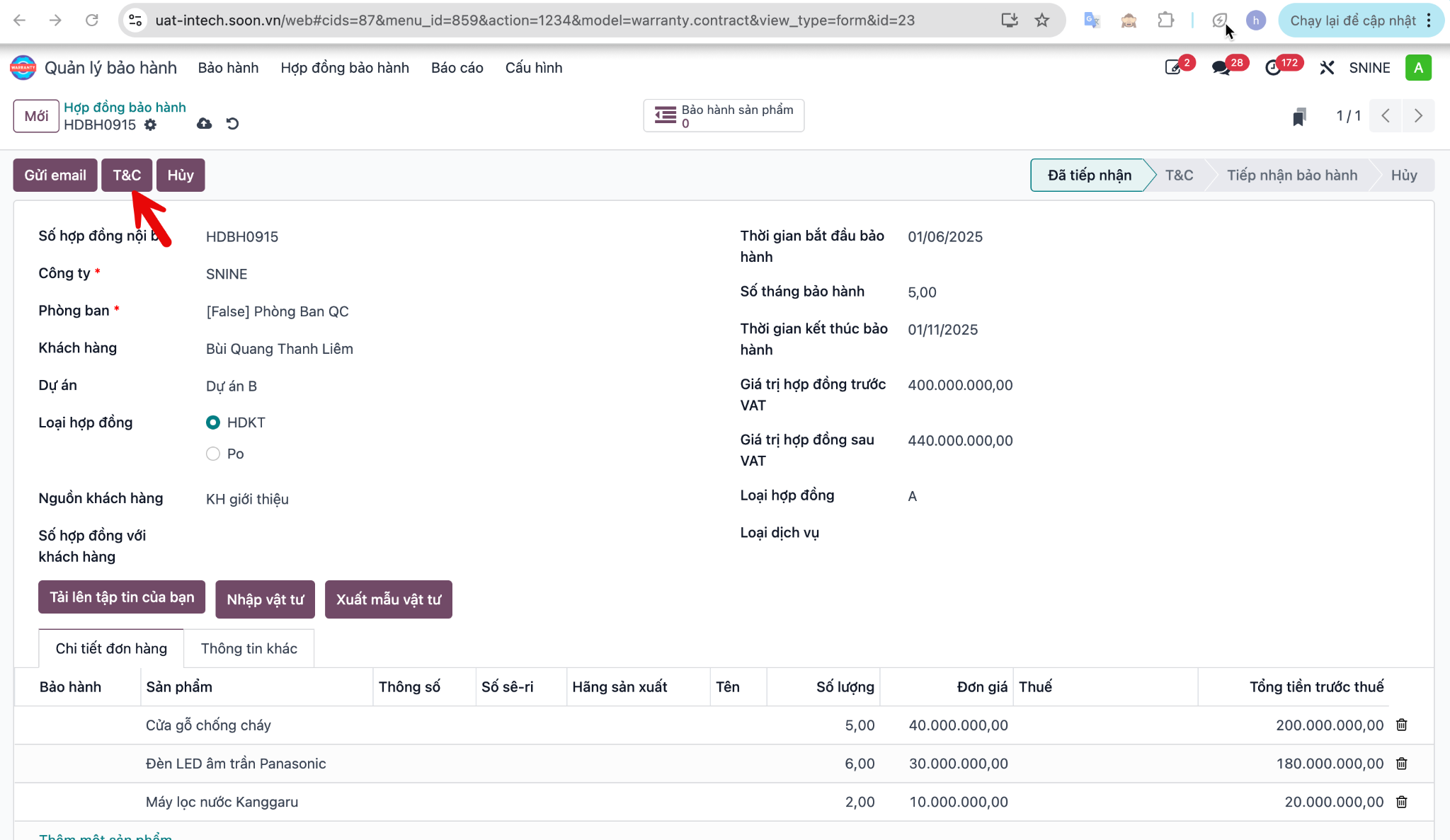1450x840 pixels.
Task: Click the gear icon beside HDBH0915
Action: [150, 125]
